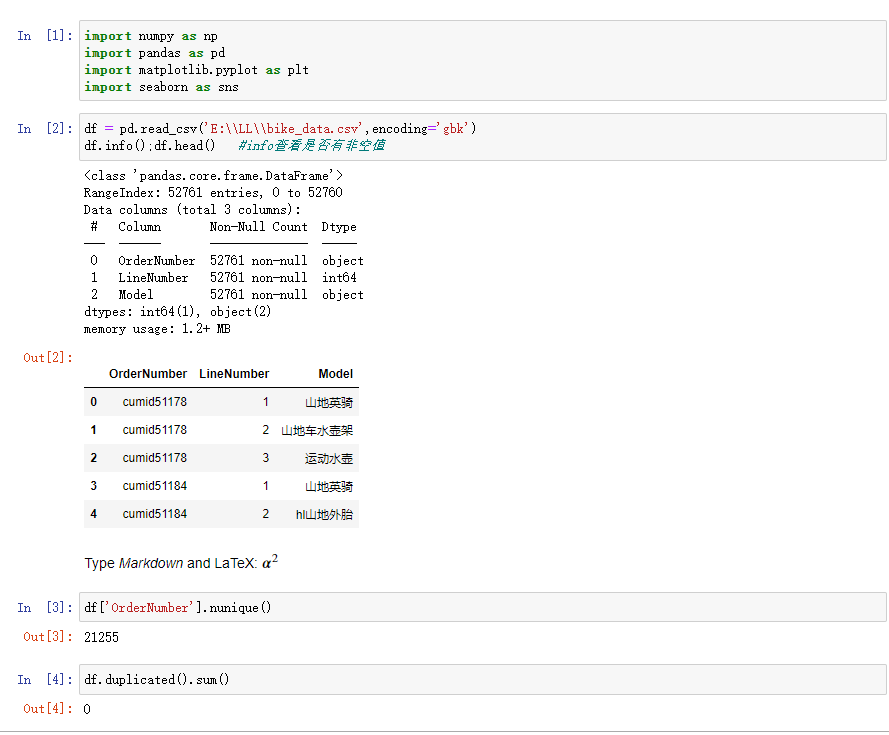The height and width of the screenshot is (735, 889).
Task: Click the OrderNumber row in info output
Action: point(226,261)
